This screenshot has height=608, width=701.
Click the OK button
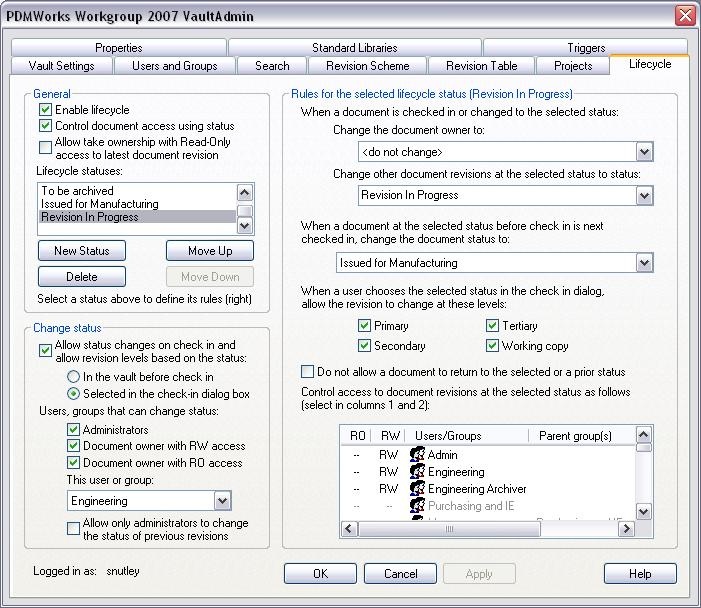[320, 574]
